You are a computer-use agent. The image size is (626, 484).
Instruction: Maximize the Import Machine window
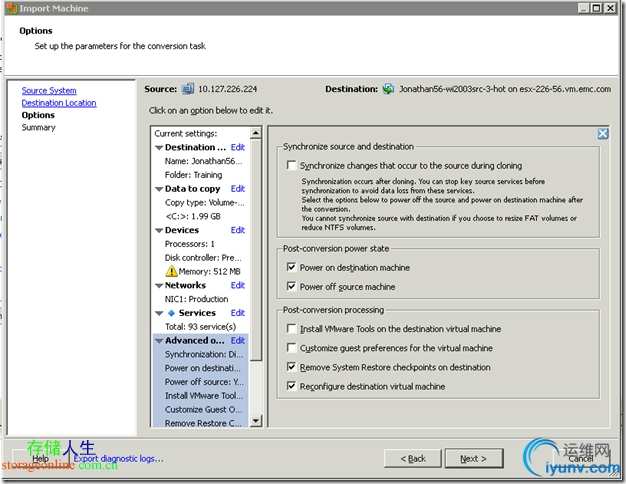pyautogui.click(x=596, y=8)
